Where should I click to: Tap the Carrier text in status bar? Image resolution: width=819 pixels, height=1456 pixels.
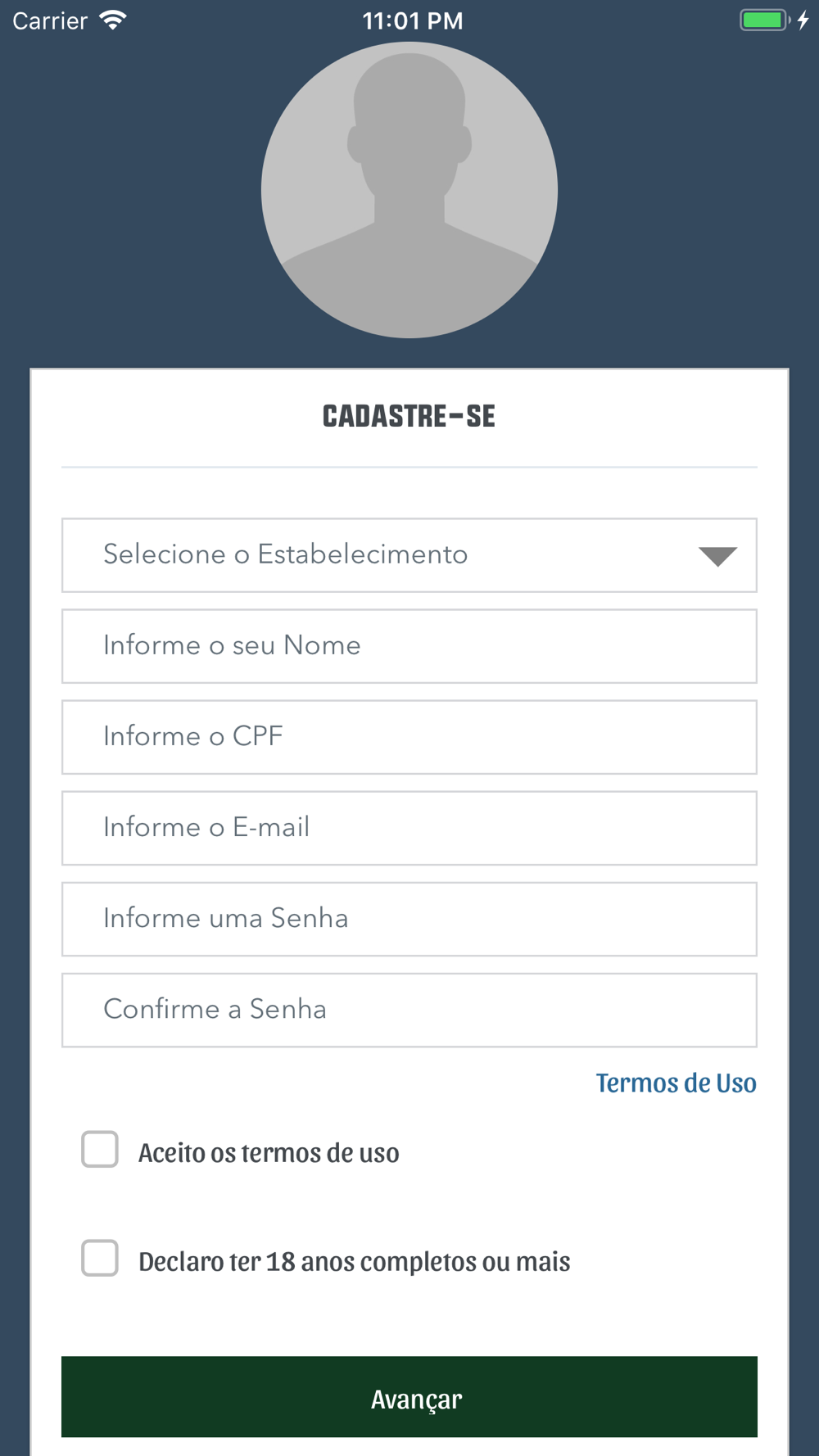(50, 20)
